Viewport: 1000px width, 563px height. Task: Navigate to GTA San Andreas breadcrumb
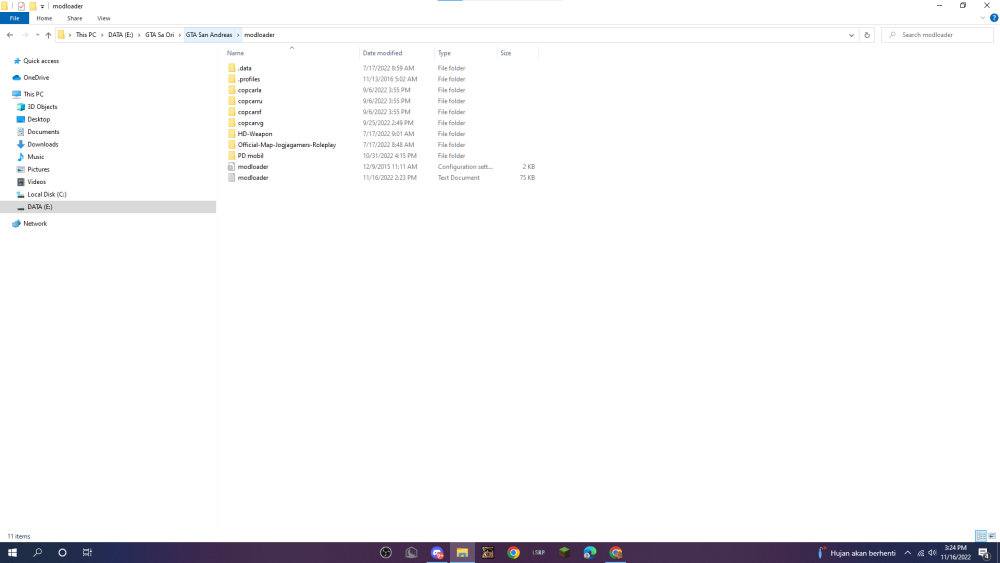[x=209, y=35]
